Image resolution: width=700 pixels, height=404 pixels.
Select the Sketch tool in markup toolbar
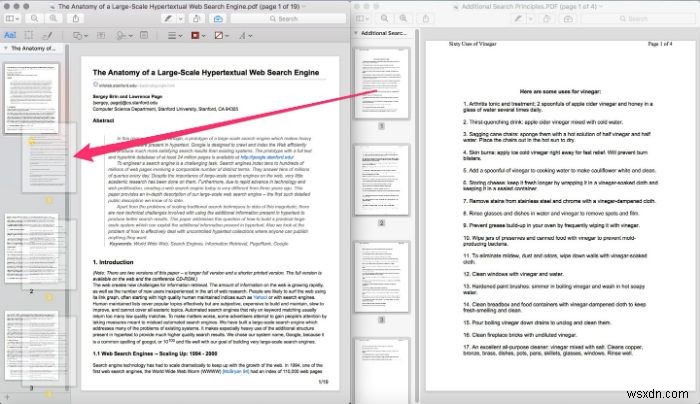47,35
